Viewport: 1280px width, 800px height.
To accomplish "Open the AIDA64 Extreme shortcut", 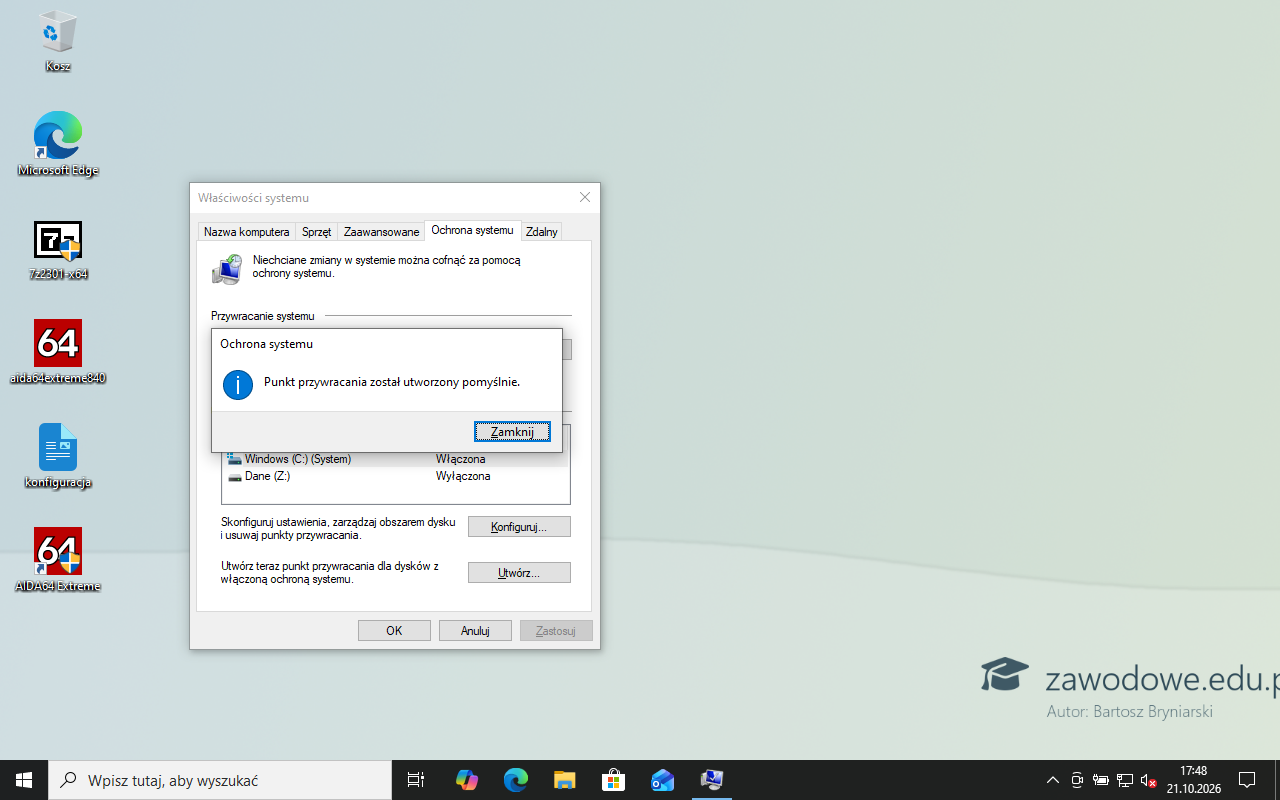I will pos(58,561).
